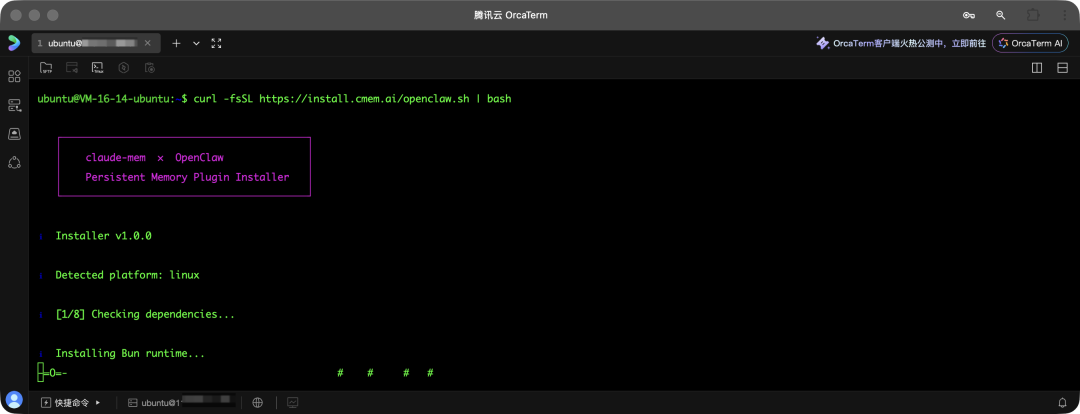Open the dashboard grid icon in sidebar
This screenshot has width=1080, height=414.
coord(14,76)
